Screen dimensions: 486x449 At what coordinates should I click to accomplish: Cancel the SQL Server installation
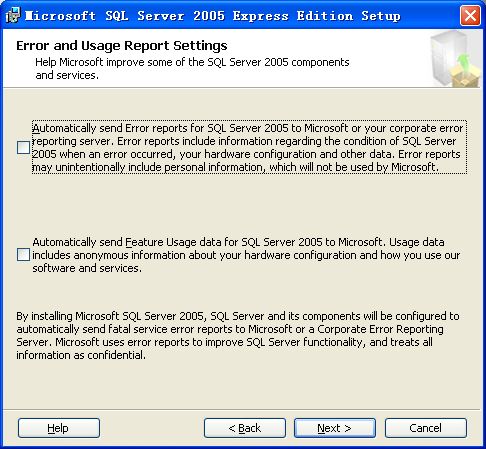tap(426, 428)
